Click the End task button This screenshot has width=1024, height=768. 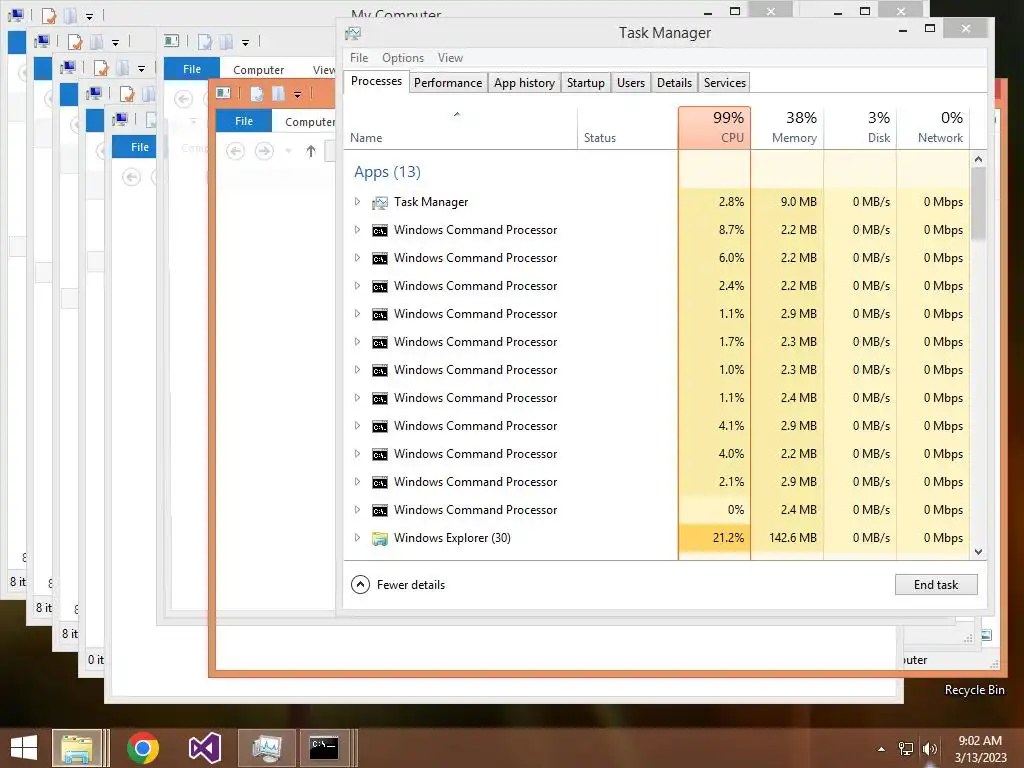[x=936, y=584]
